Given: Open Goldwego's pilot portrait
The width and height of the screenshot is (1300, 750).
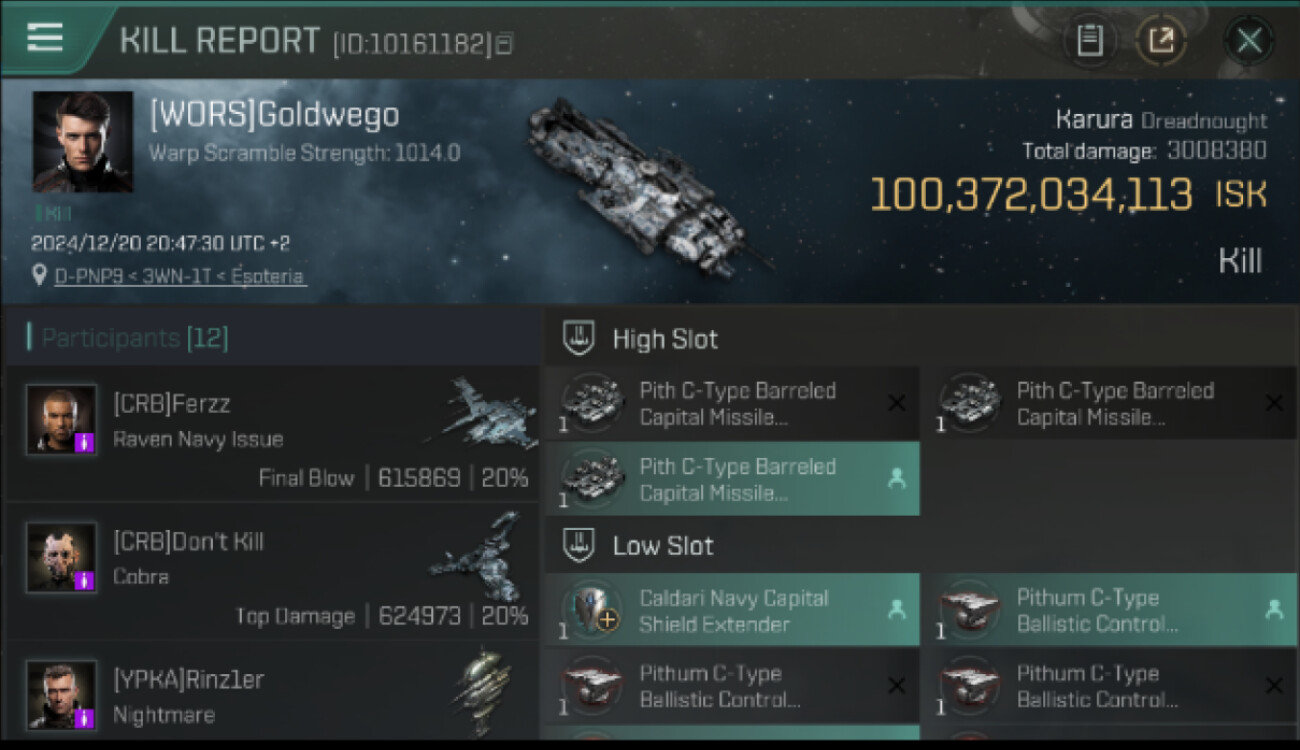Looking at the screenshot, I should pyautogui.click(x=82, y=141).
